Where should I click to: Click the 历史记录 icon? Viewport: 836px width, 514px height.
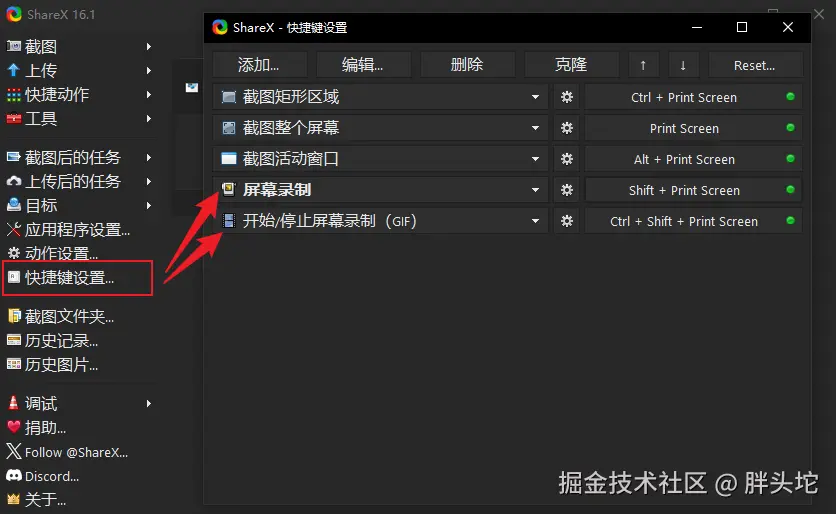pyautogui.click(x=13, y=340)
